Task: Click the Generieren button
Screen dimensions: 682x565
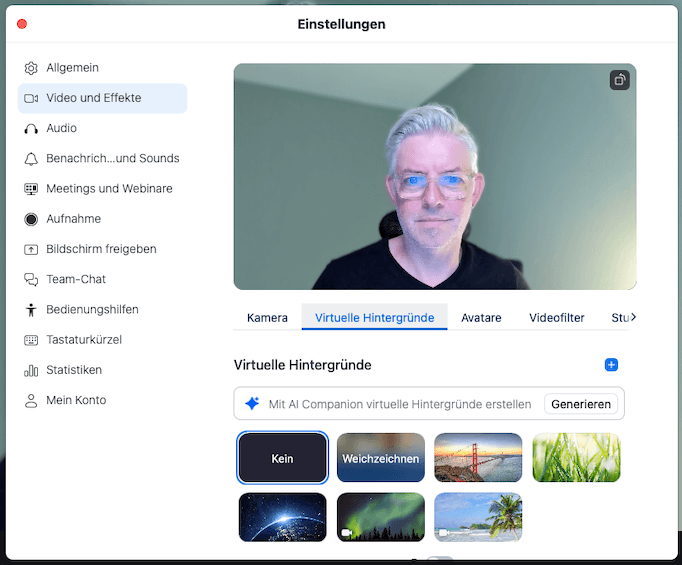Action: click(581, 404)
